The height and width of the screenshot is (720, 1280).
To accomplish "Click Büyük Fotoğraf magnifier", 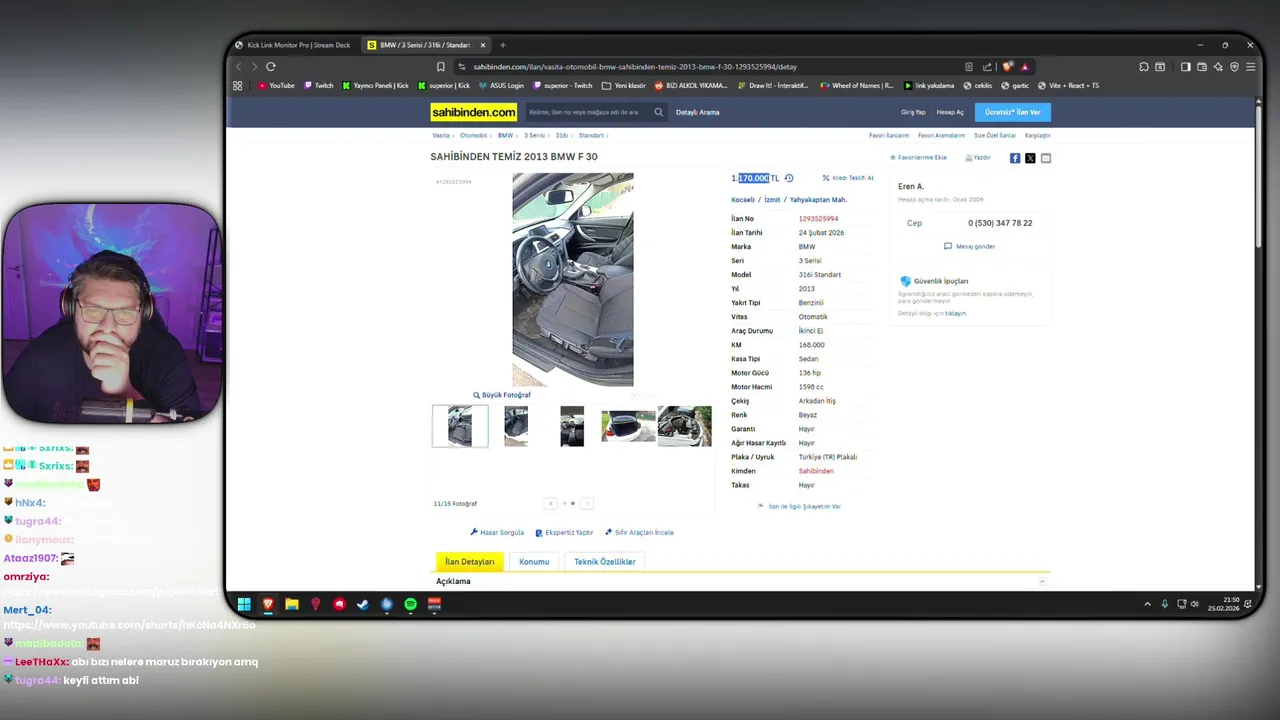I will pos(502,395).
